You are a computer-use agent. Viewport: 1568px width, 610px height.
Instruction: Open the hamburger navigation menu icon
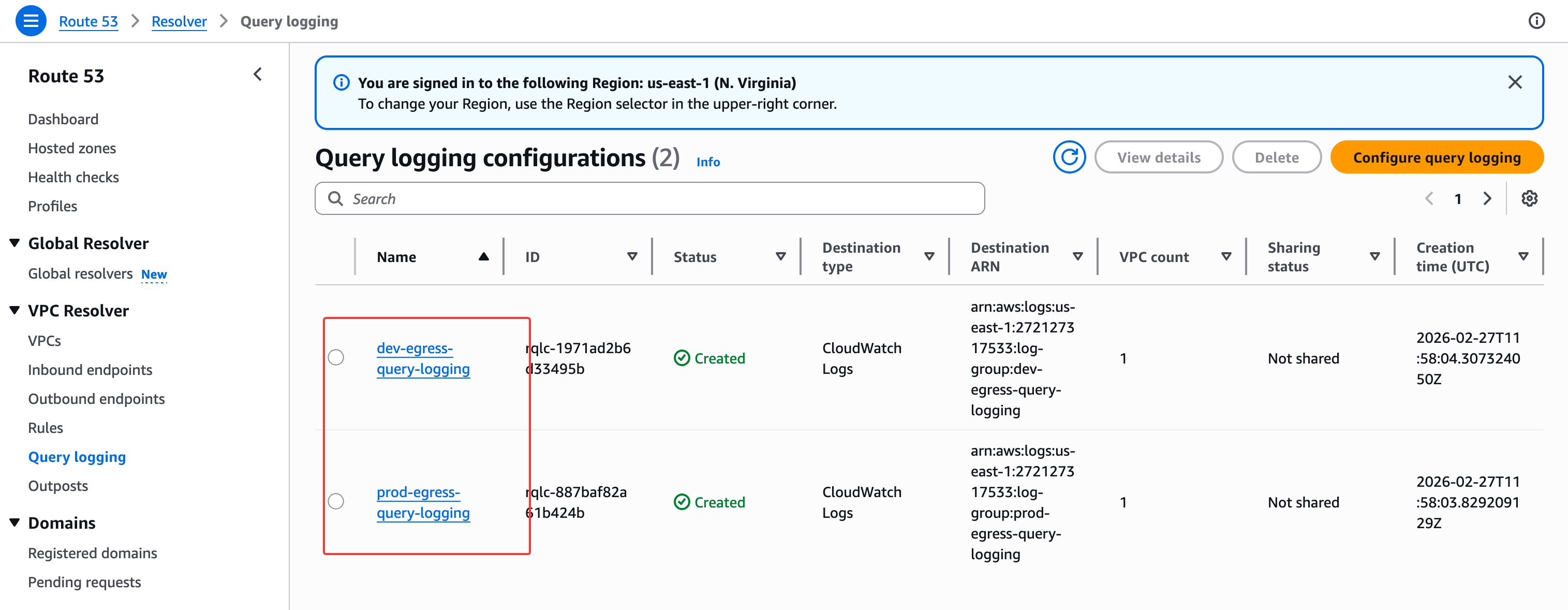pyautogui.click(x=31, y=21)
